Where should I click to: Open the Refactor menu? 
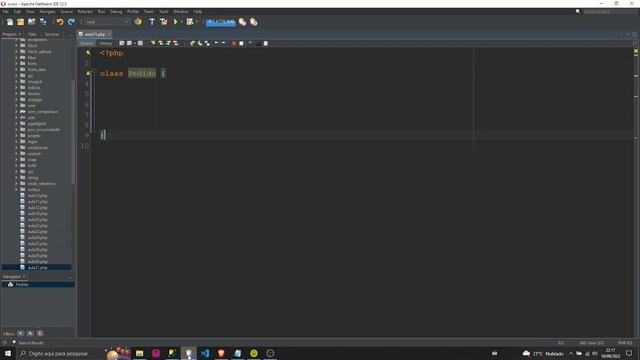[85, 11]
